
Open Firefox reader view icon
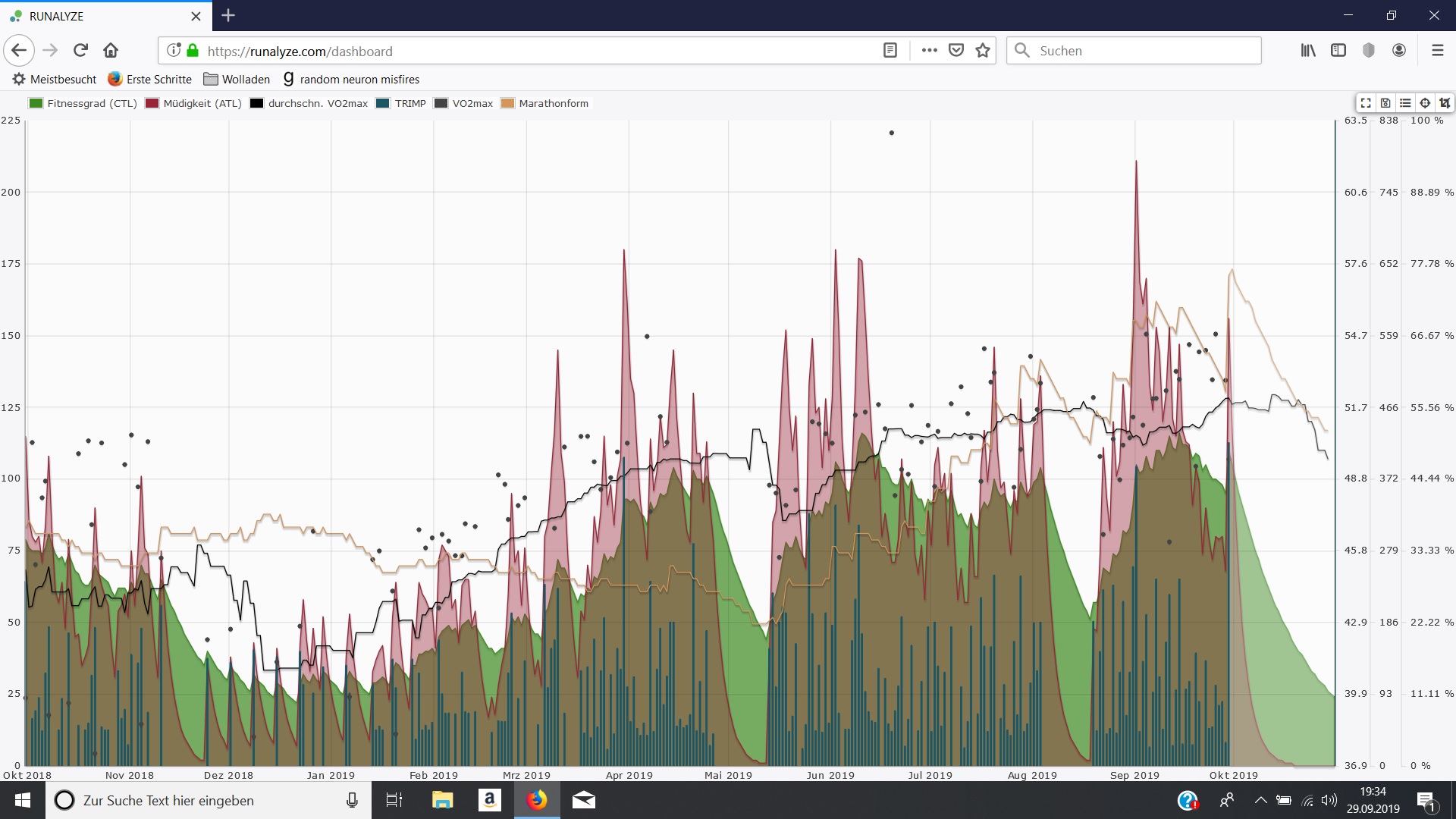(890, 51)
